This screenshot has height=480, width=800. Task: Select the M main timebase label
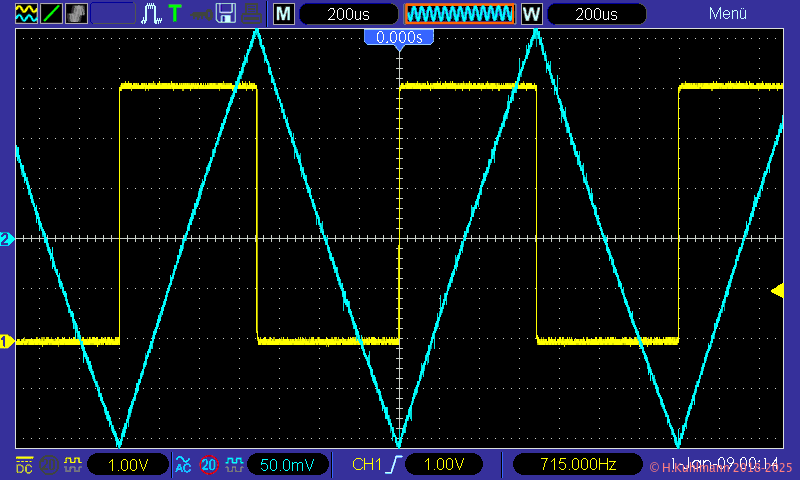pyautogui.click(x=284, y=14)
